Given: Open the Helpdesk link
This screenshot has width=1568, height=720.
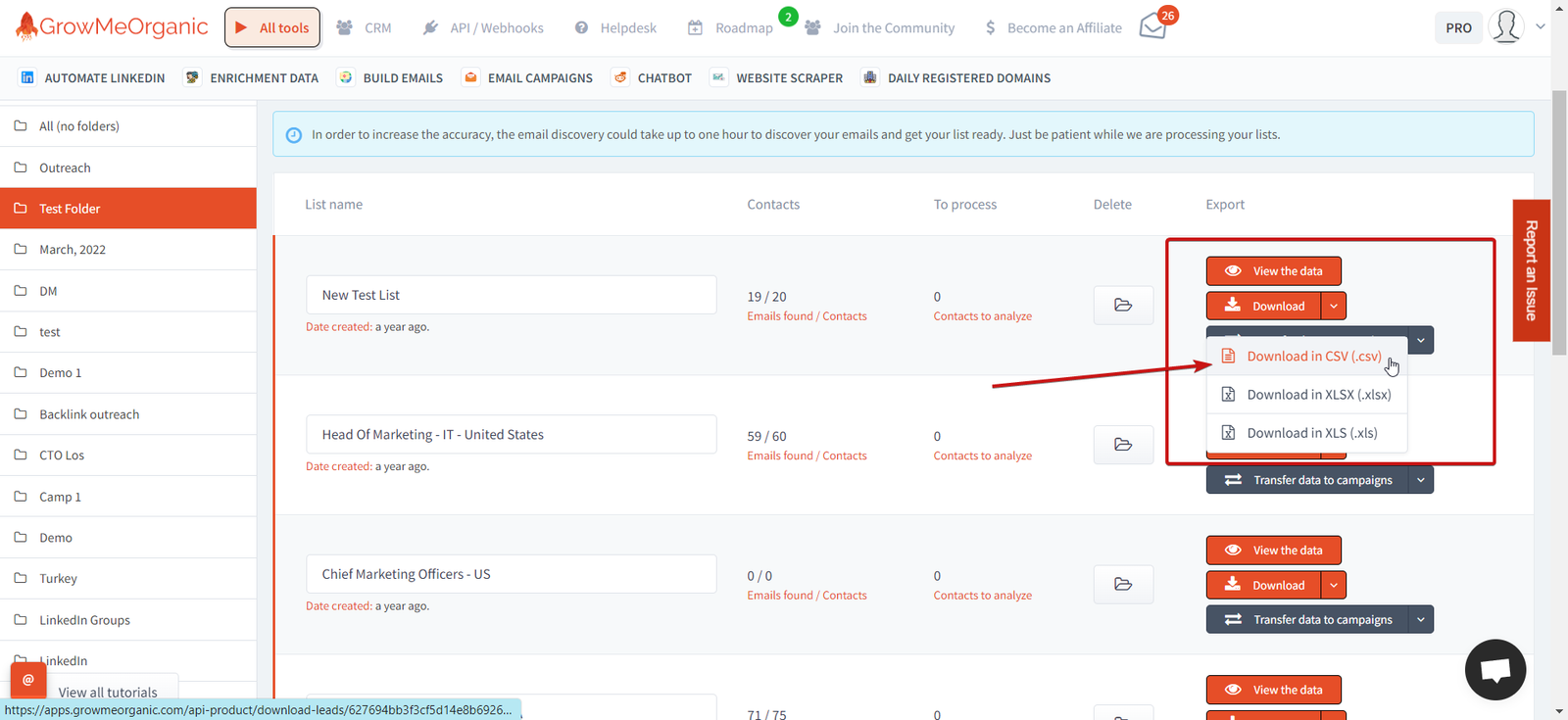Looking at the screenshot, I should click(615, 27).
